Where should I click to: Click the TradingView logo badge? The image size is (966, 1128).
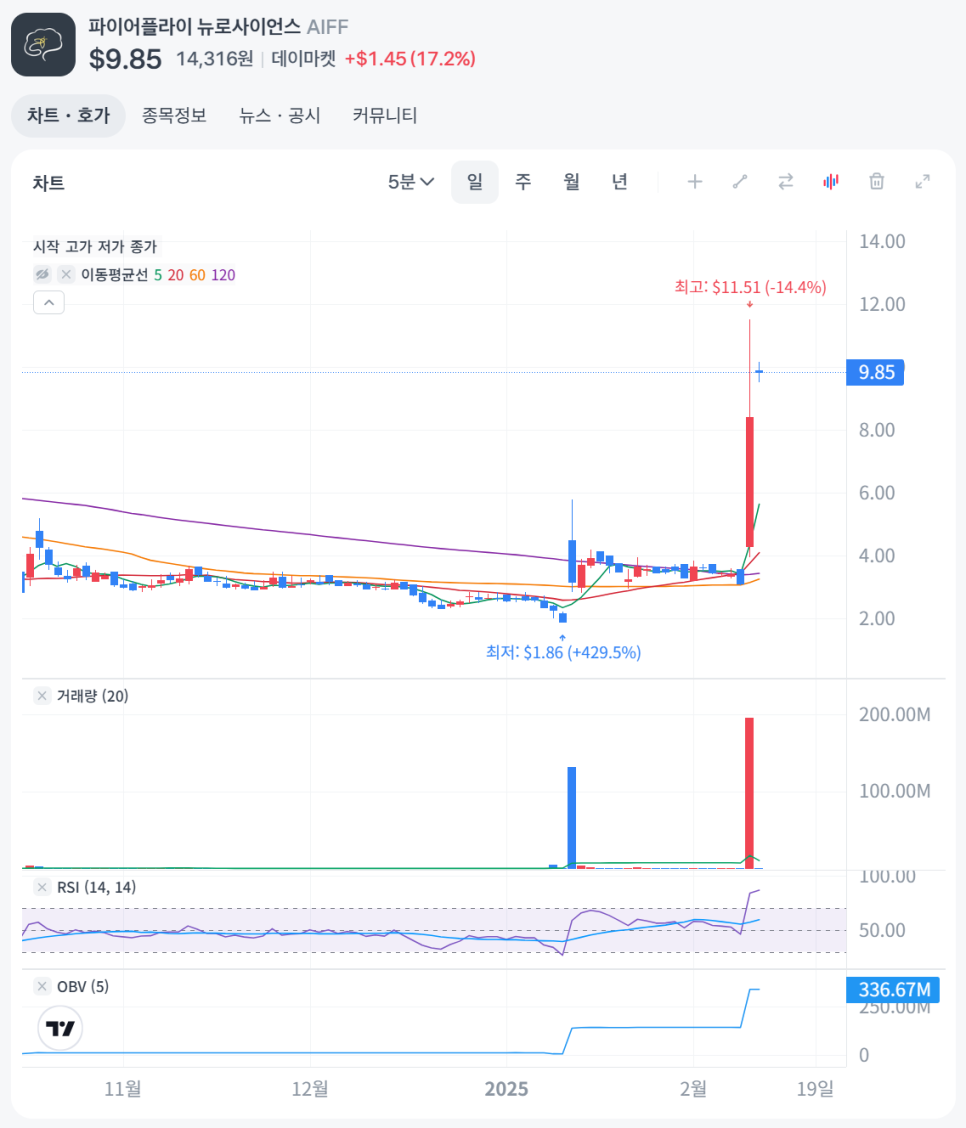[x=60, y=1029]
